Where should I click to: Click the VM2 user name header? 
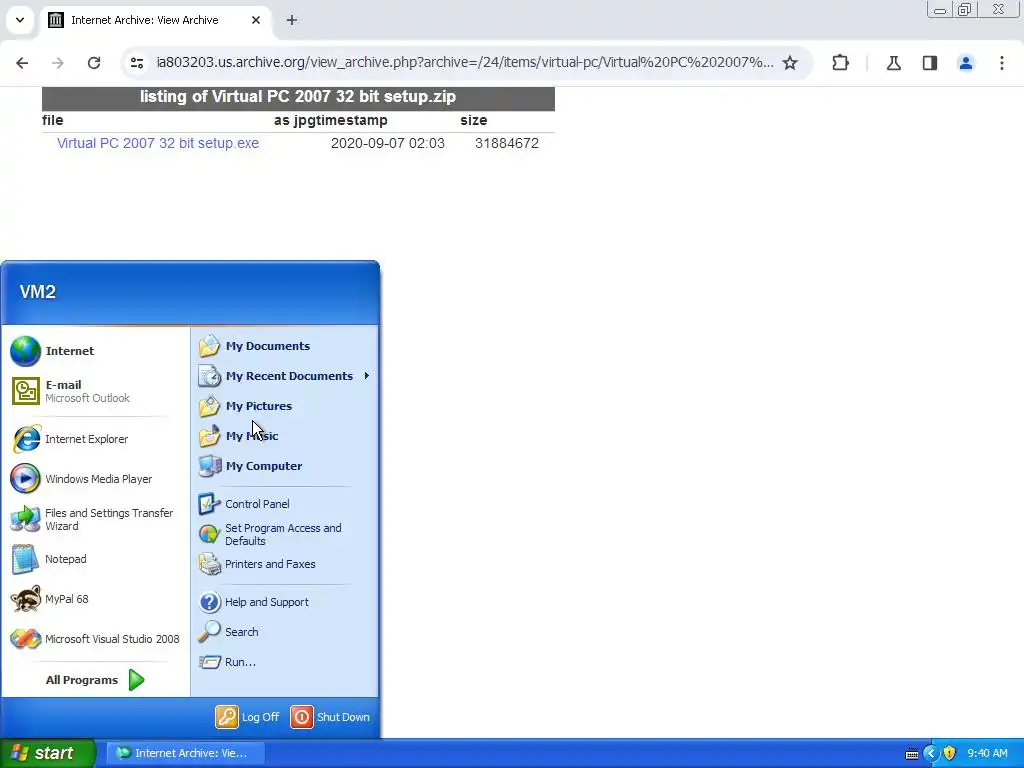pos(38,291)
